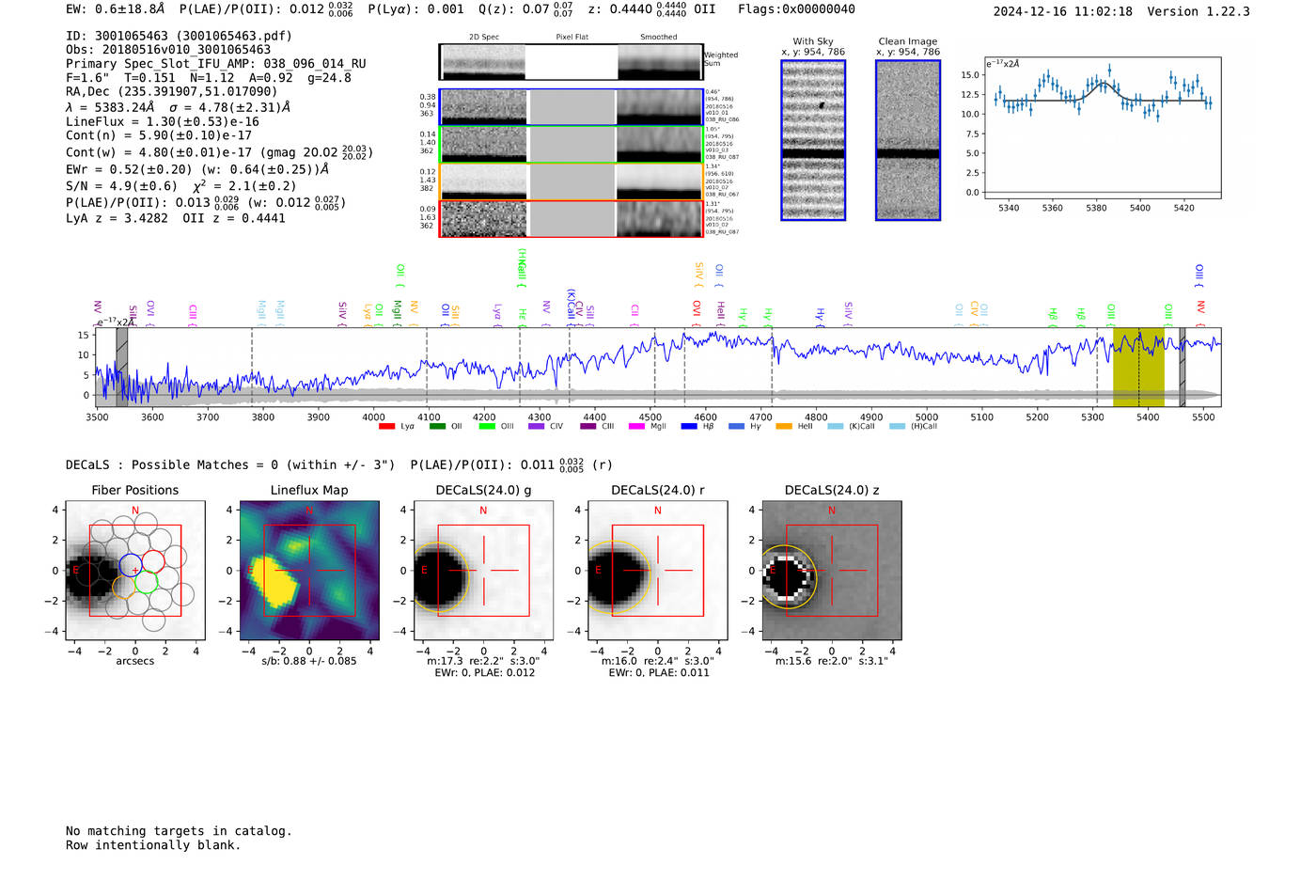This screenshot has height=896, width=1316.
Task: Open the DECaLS g-band image
Action: click(483, 571)
